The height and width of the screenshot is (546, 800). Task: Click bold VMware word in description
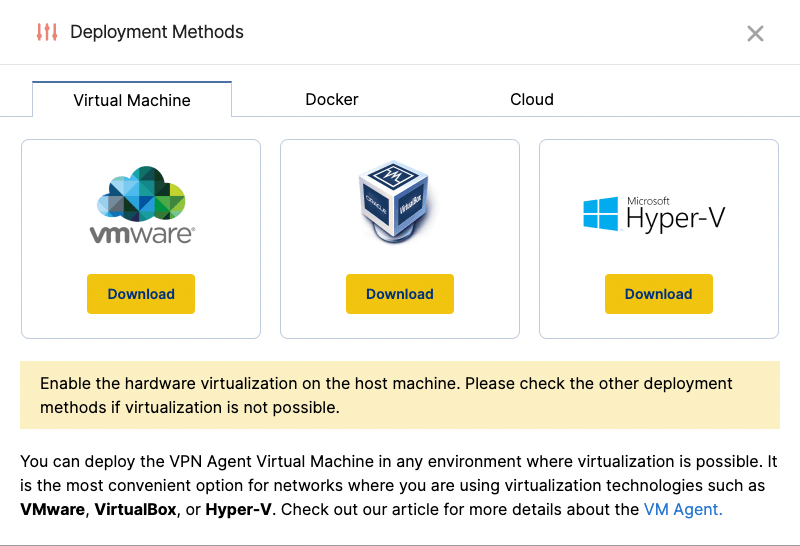(52, 509)
